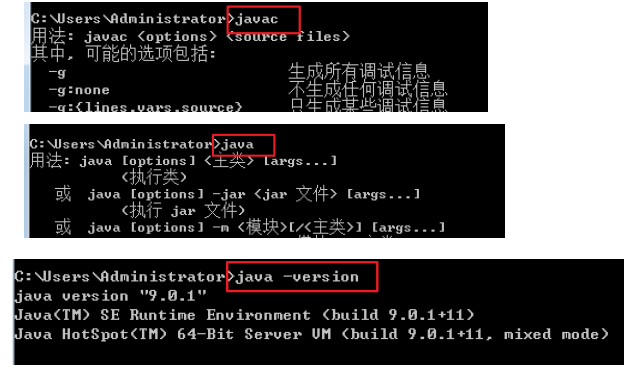Viewport: 632px width, 371px height.
Task: Click the highlighted java command in second console
Action: tap(238, 145)
